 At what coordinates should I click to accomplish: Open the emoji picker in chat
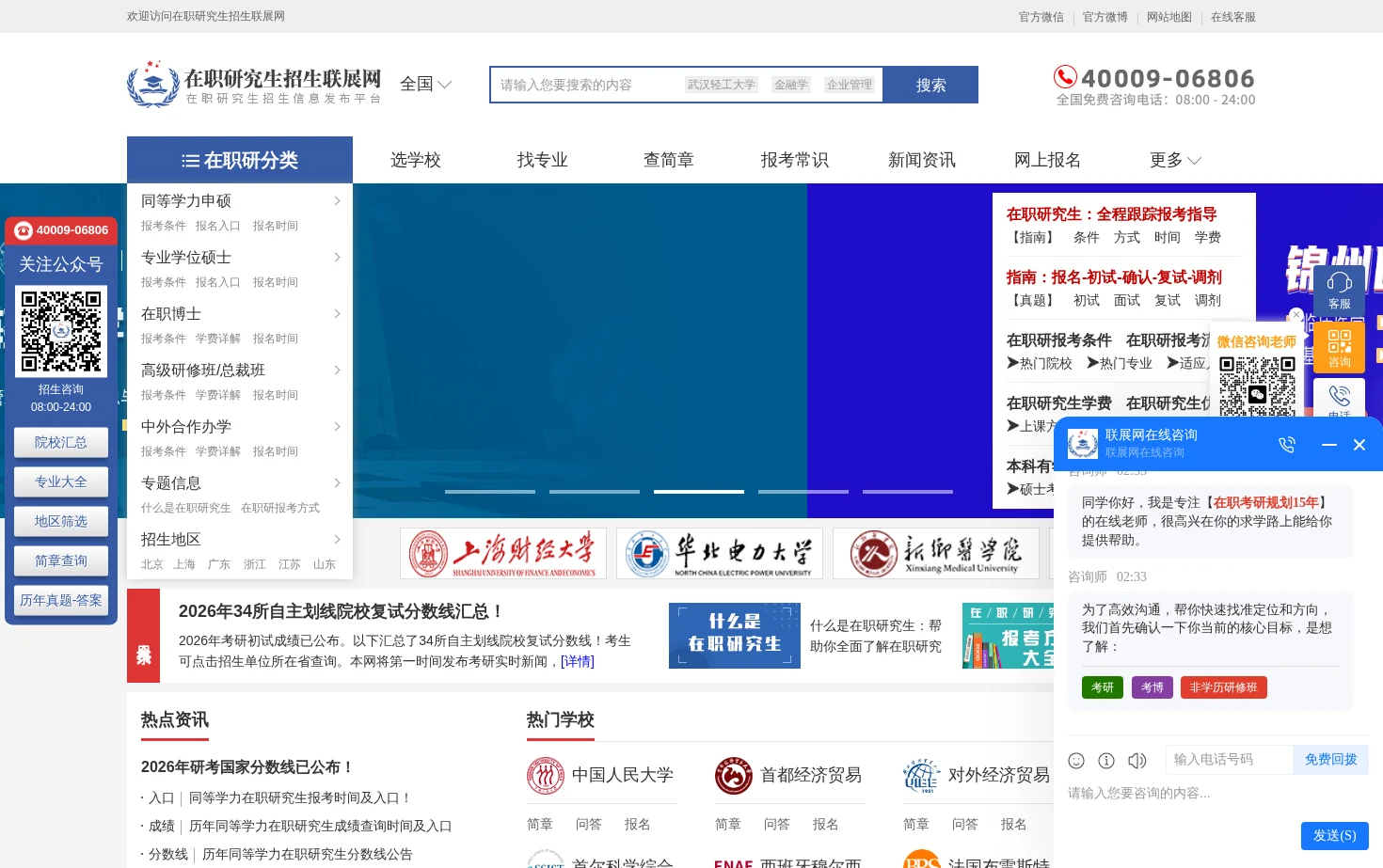(x=1076, y=760)
